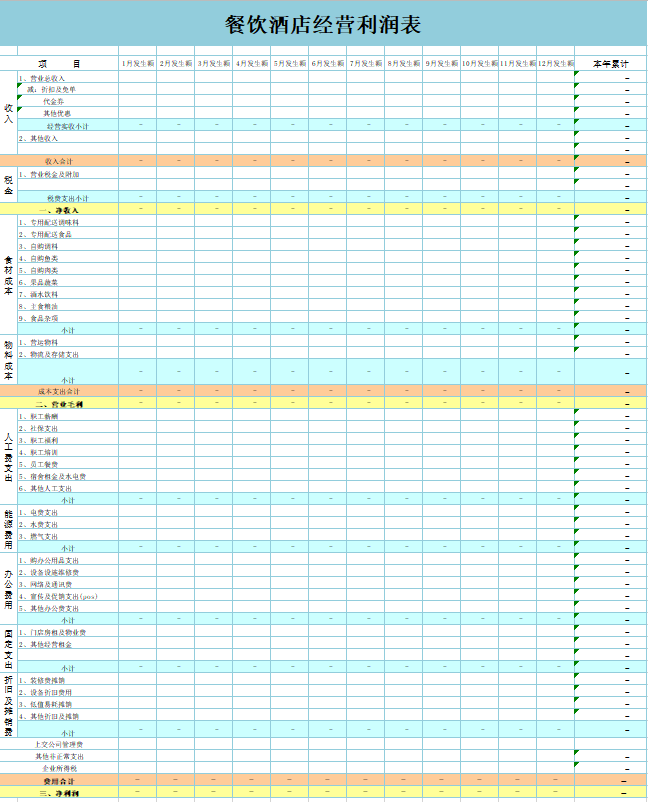Click the "收入合计" row label
The width and height of the screenshot is (648, 802).
pos(58,161)
